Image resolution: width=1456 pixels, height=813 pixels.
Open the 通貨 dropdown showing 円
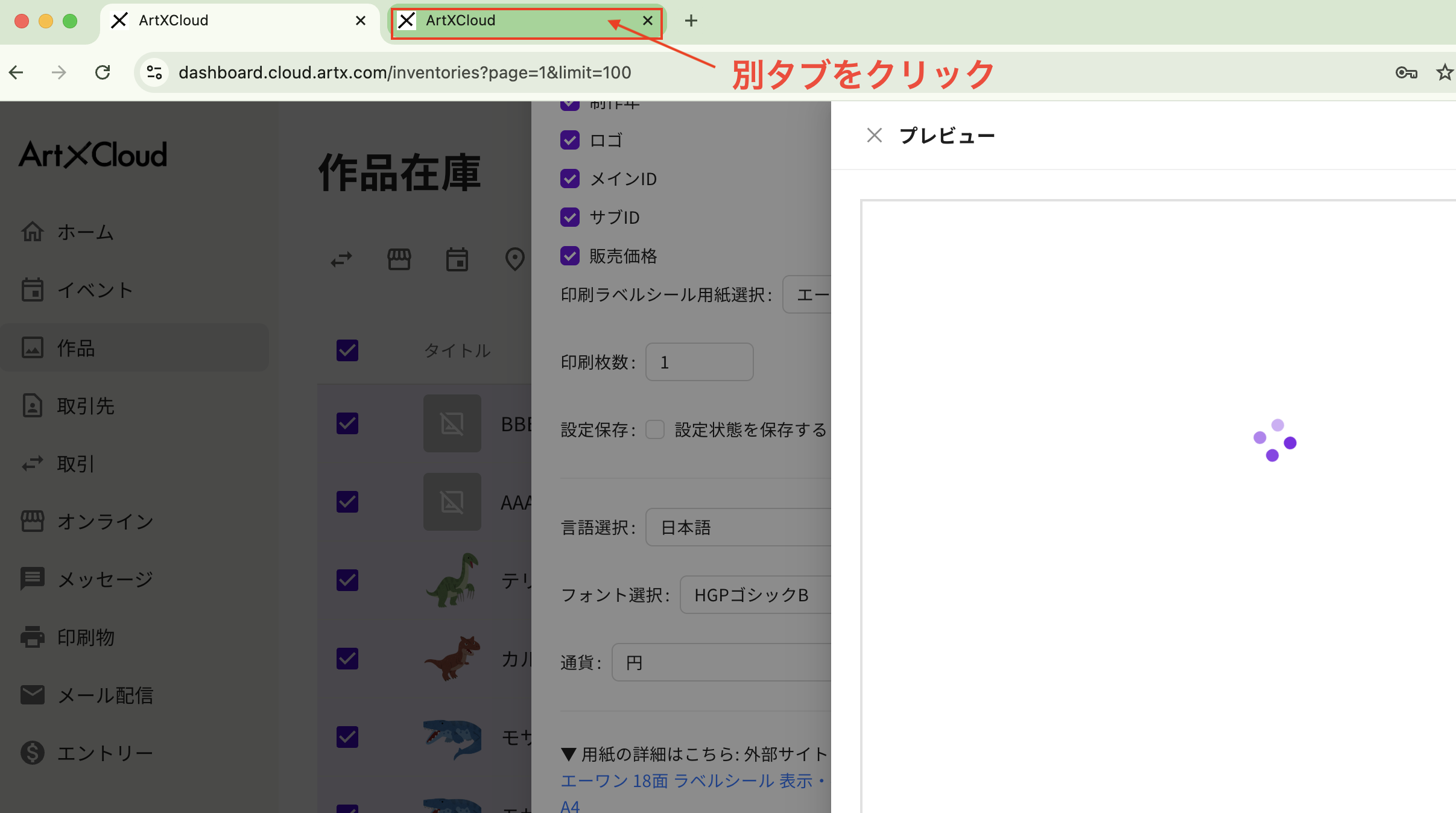[x=721, y=662]
